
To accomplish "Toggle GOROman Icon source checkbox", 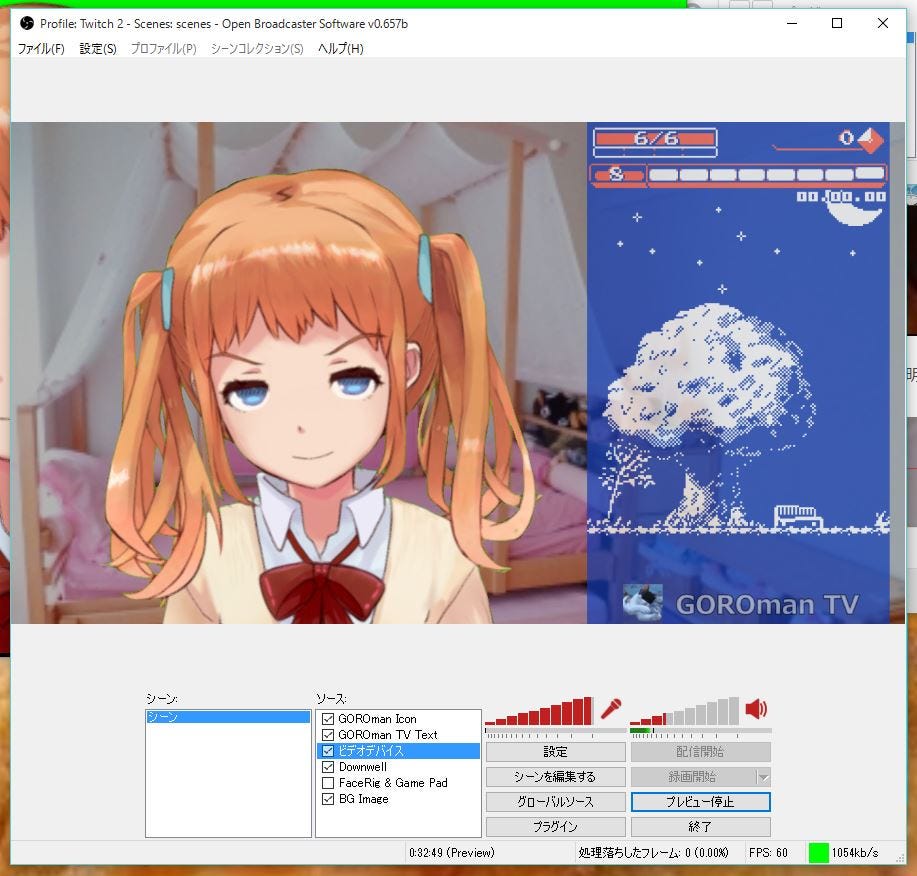I will tap(328, 719).
